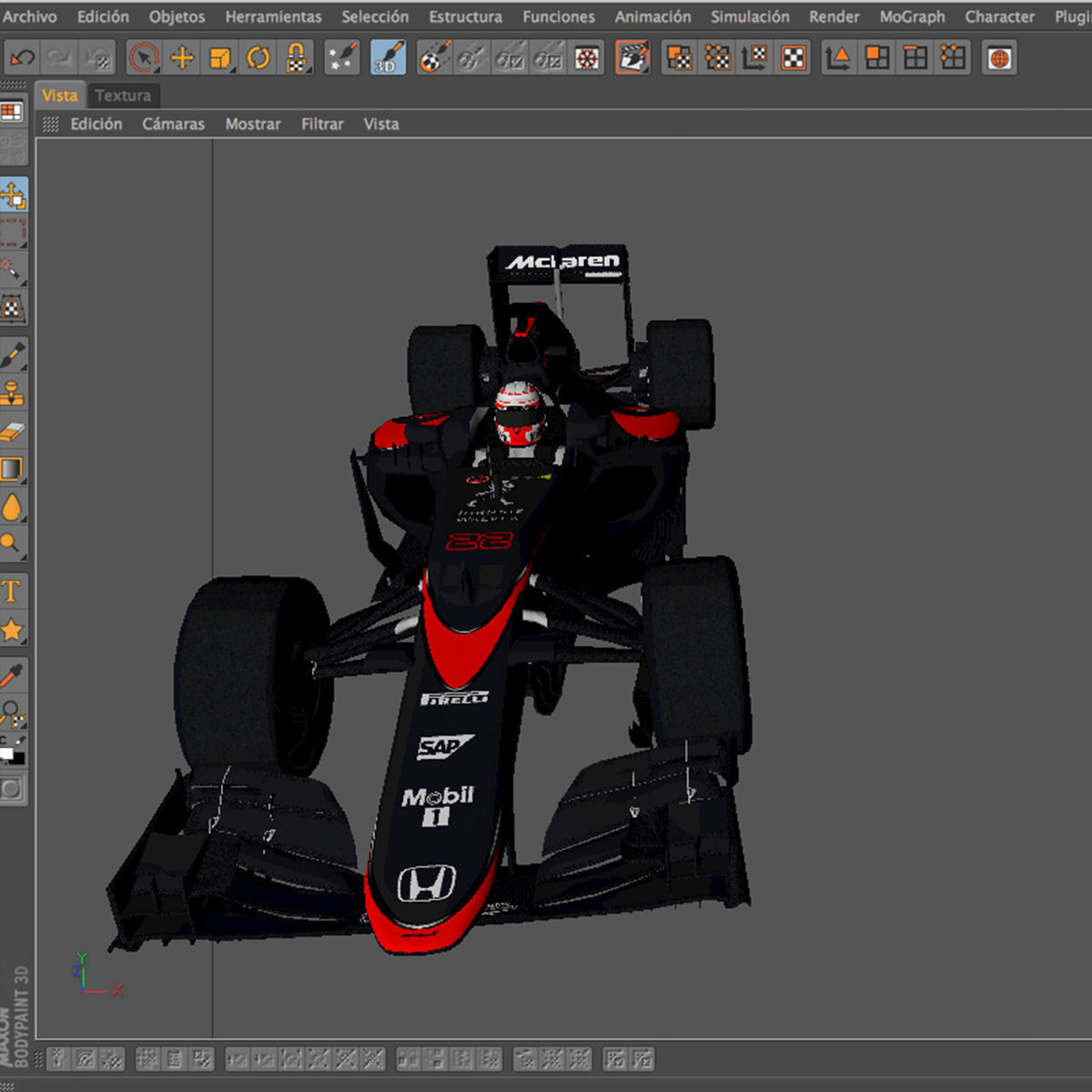The height and width of the screenshot is (1092, 1092).
Task: Select the Eraser tool
Action: pos(13,431)
